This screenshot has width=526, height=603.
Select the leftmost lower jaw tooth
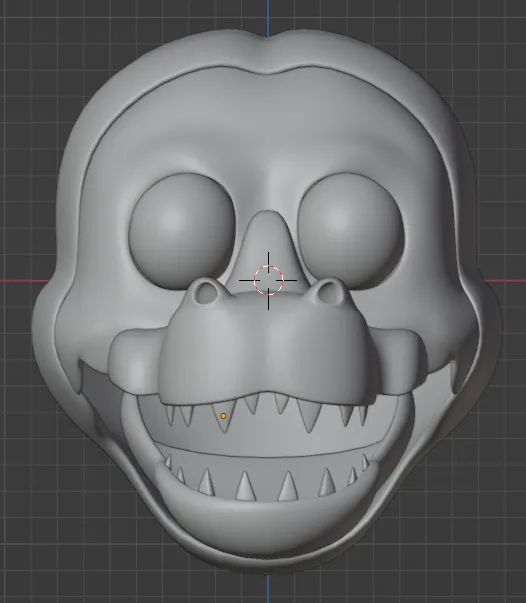click(168, 461)
